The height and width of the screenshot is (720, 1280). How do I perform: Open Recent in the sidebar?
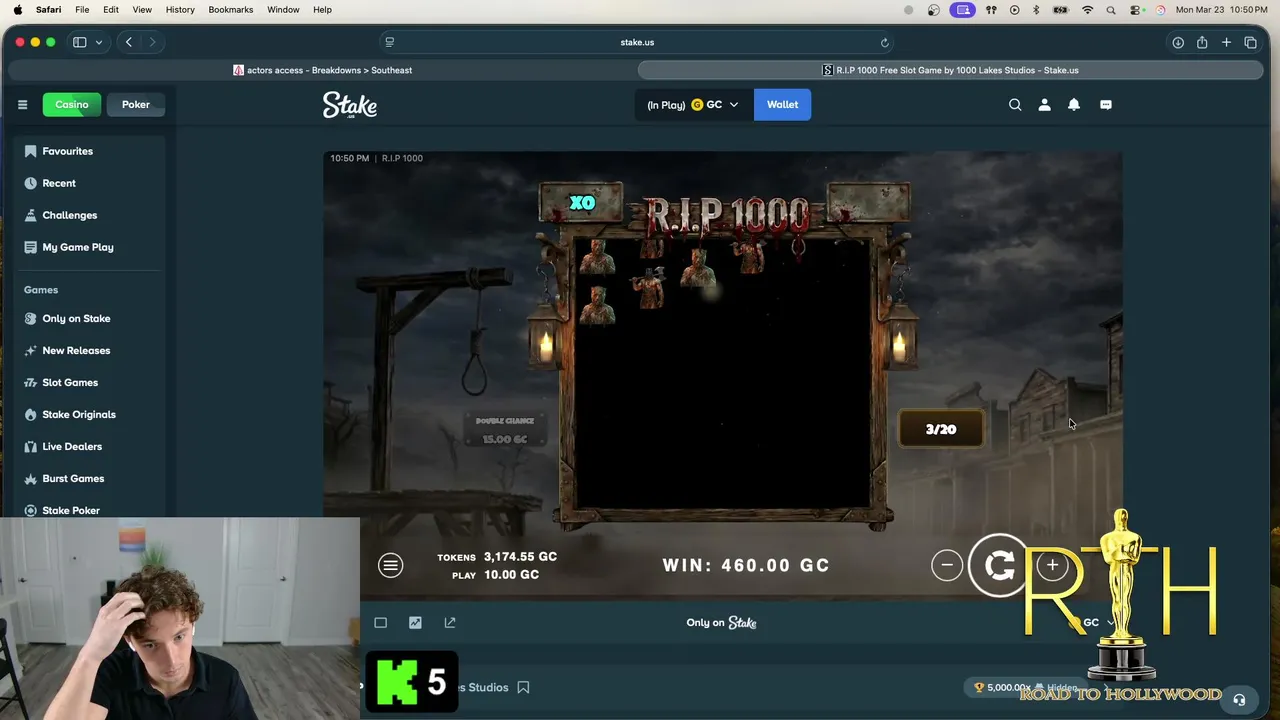coord(90,183)
